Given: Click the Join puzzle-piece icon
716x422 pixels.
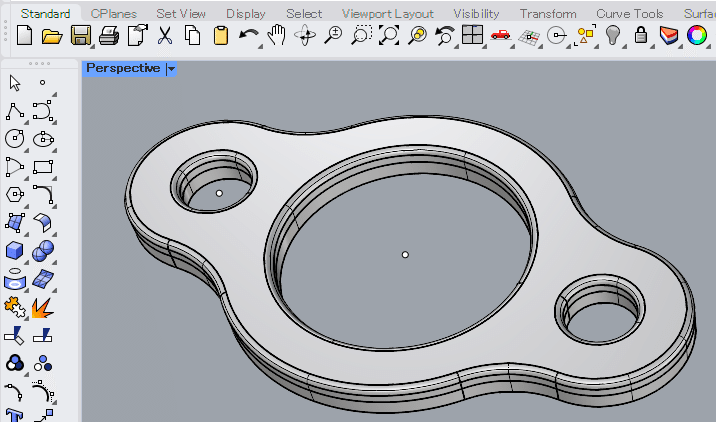Looking at the screenshot, I should click(15, 306).
